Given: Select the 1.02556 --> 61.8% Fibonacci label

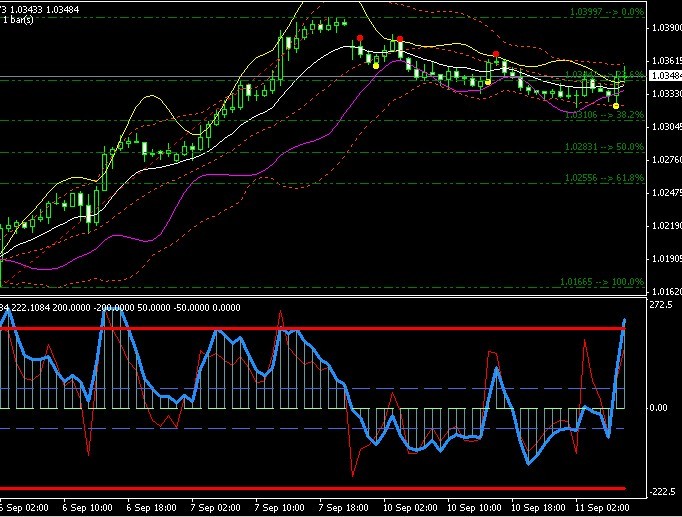Looking at the screenshot, I should click(604, 178).
